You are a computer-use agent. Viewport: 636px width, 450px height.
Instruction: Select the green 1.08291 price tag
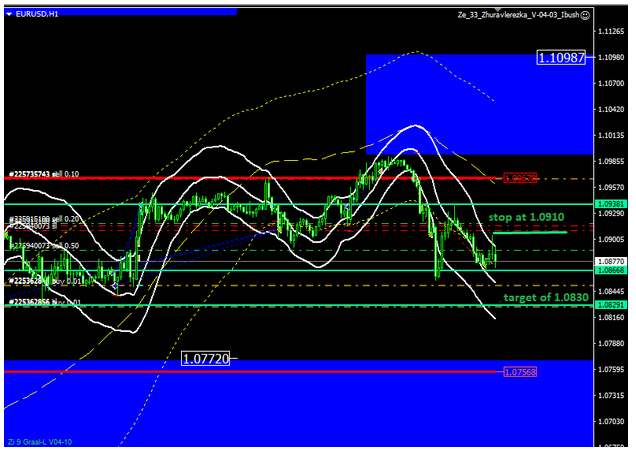point(609,304)
